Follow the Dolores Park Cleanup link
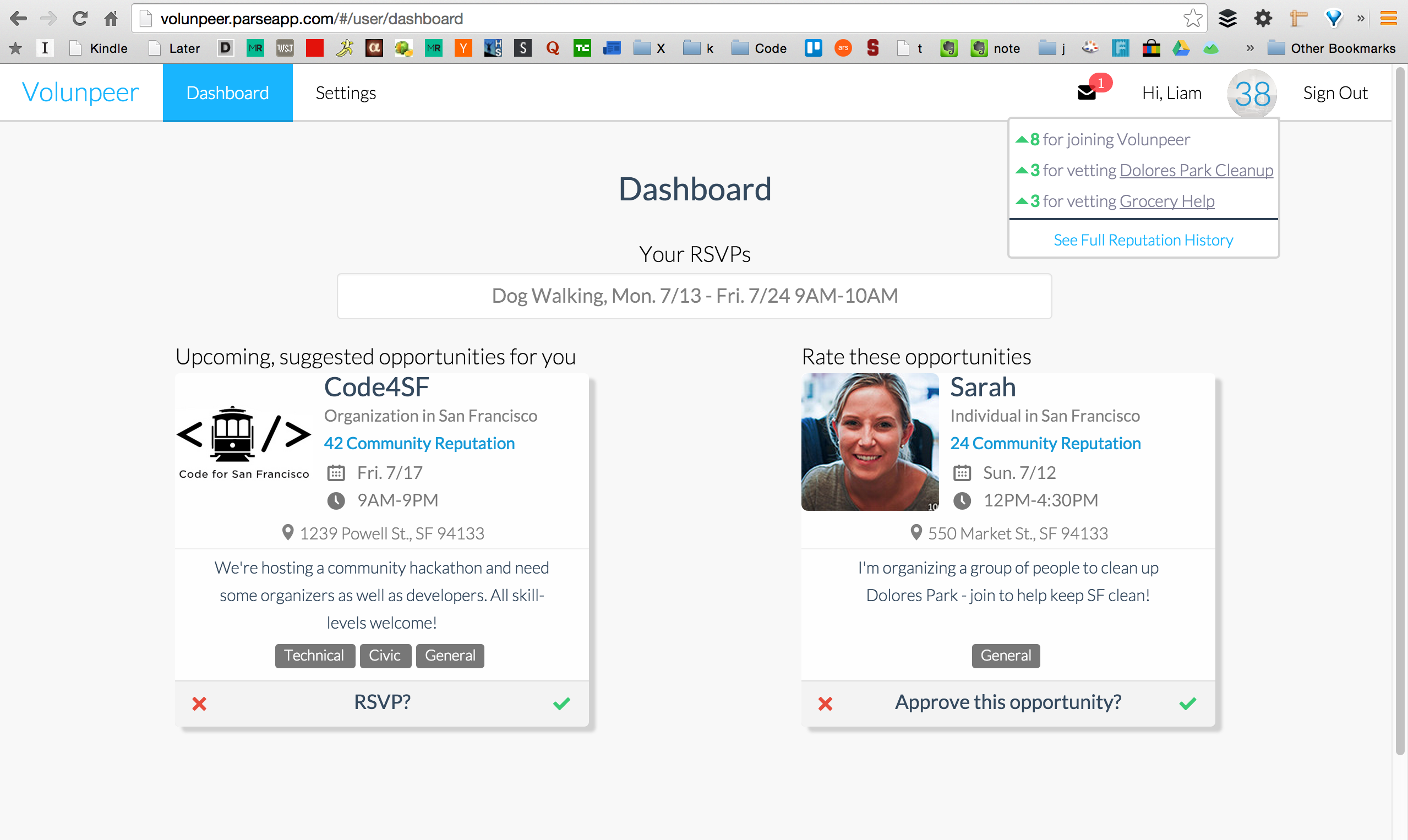This screenshot has width=1408, height=840. click(1196, 171)
